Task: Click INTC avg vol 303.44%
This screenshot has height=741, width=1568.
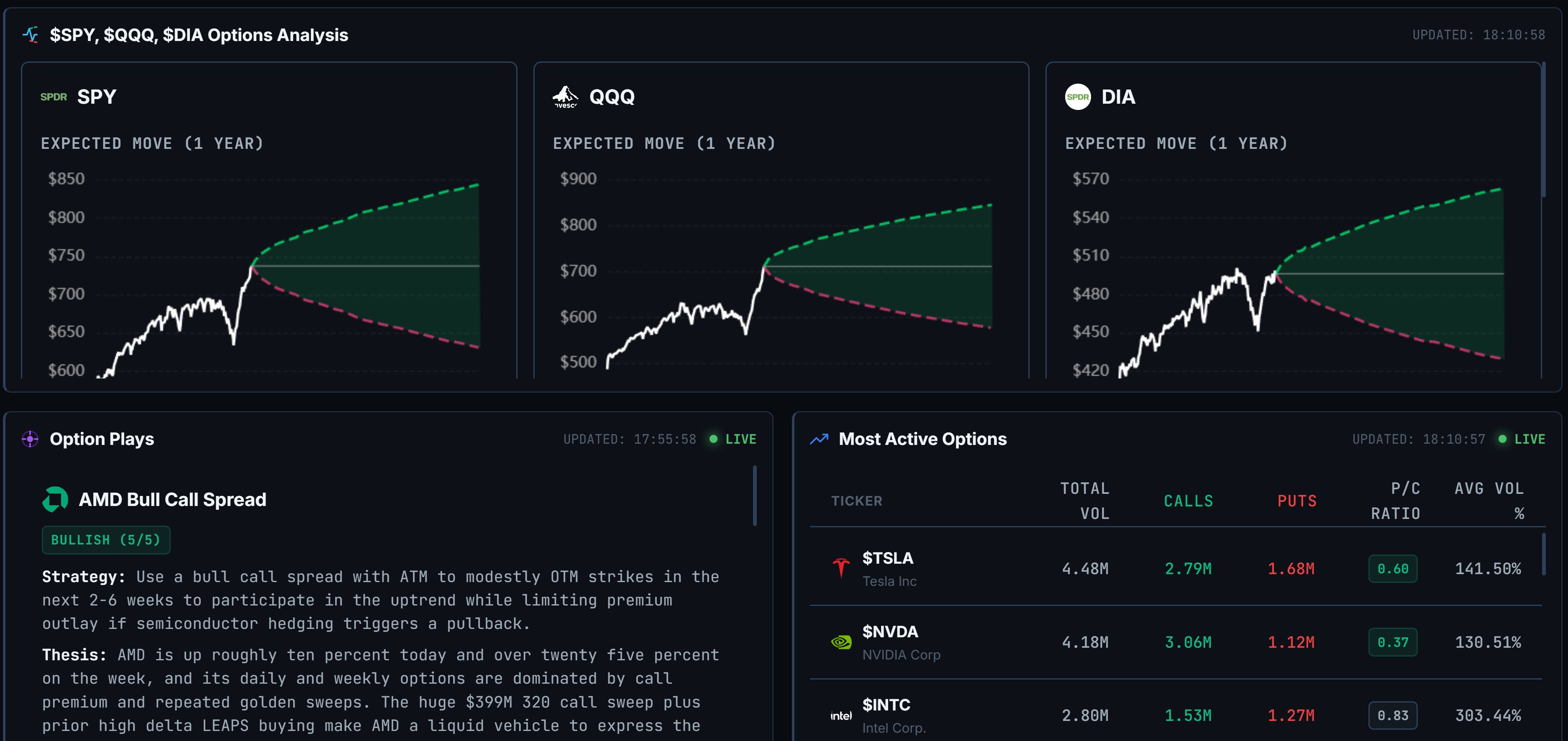Action: point(1488,715)
